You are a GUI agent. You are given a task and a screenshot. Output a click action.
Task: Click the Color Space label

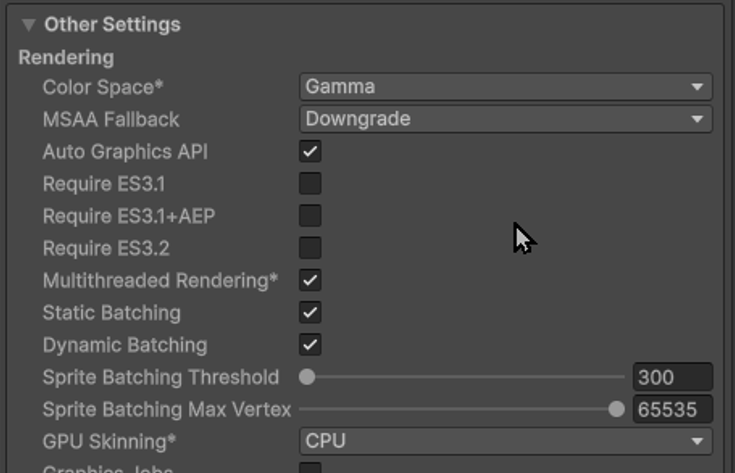(x=102, y=87)
